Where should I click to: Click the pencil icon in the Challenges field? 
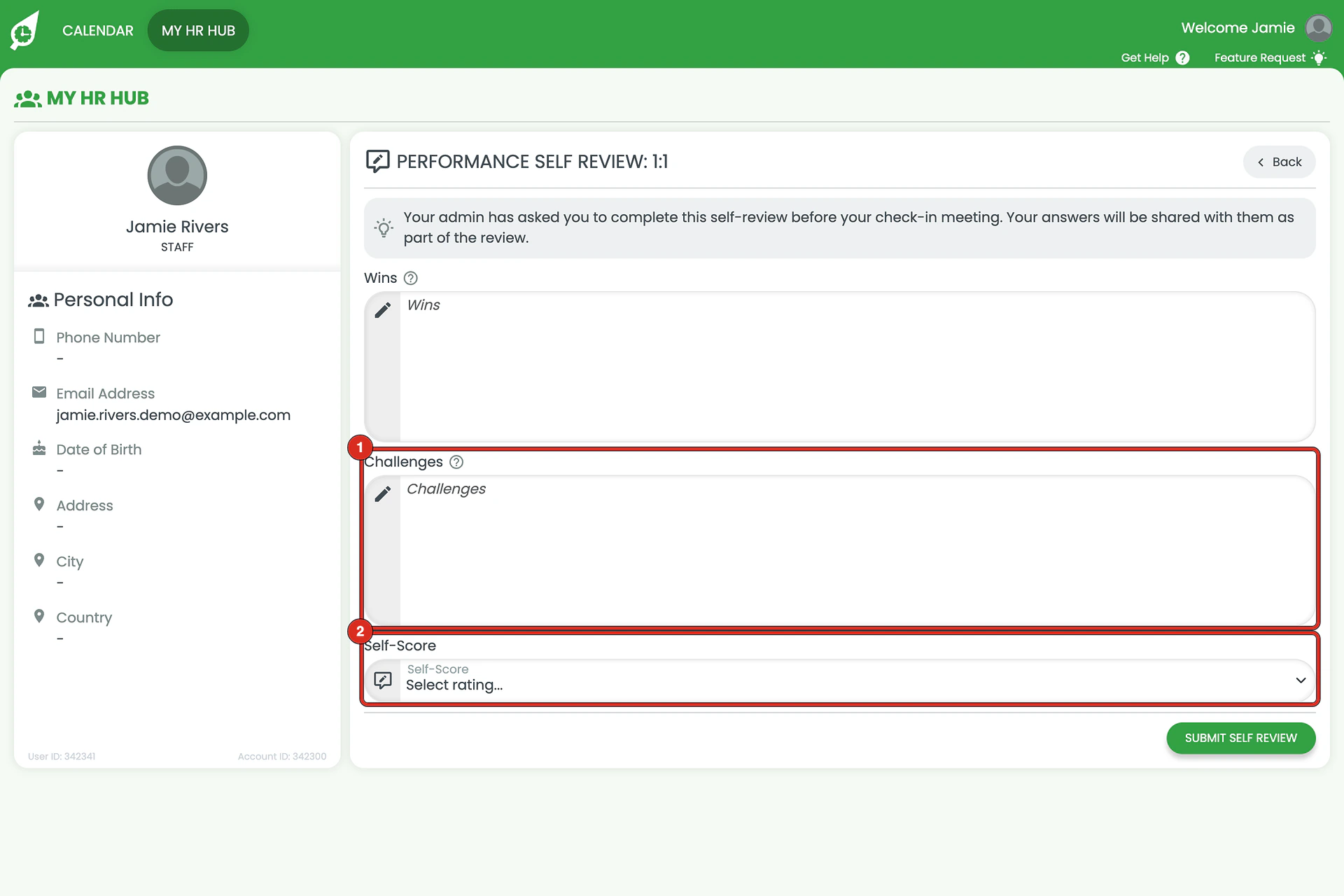[383, 494]
